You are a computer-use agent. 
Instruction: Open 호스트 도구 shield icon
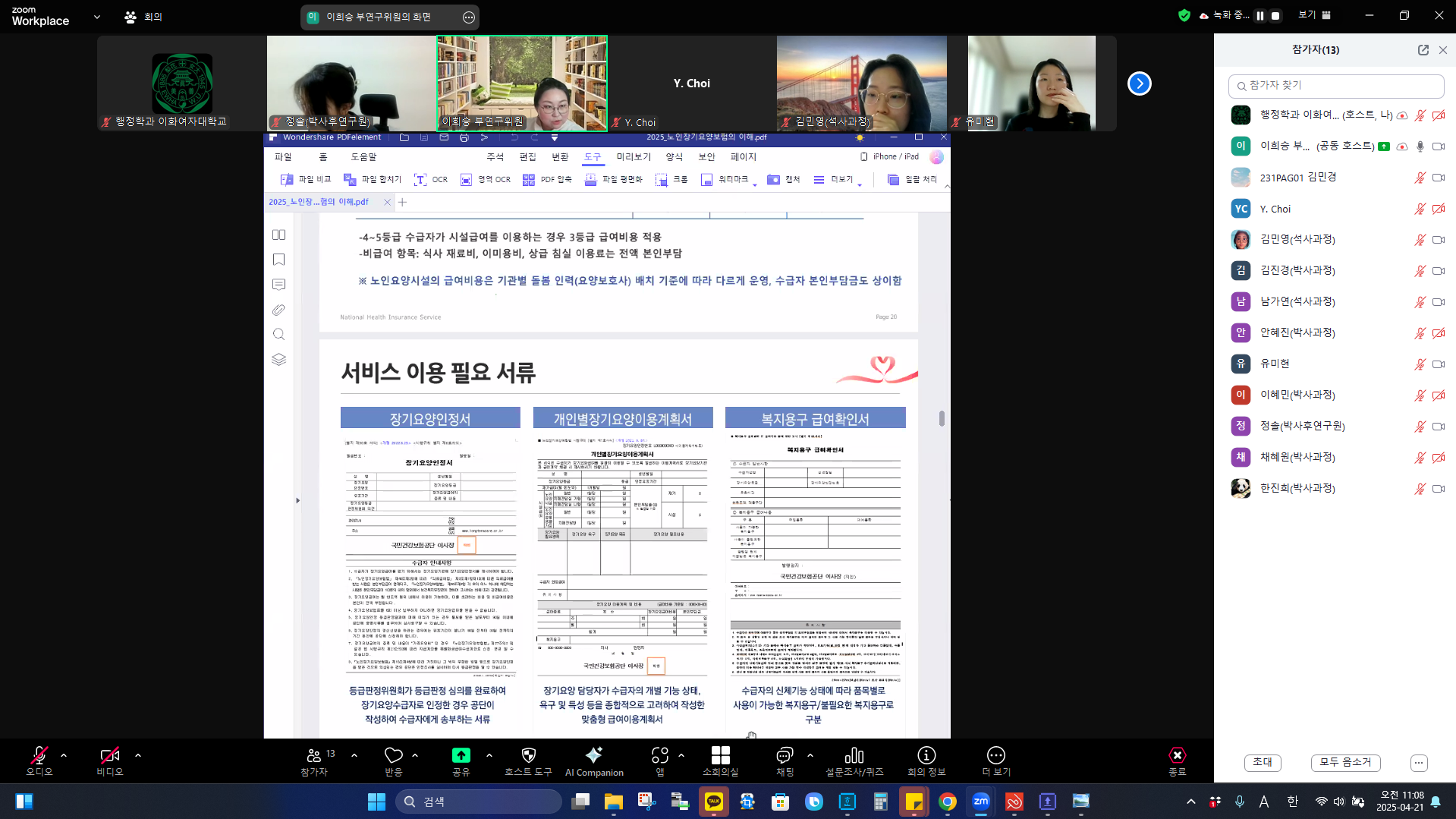click(x=529, y=761)
